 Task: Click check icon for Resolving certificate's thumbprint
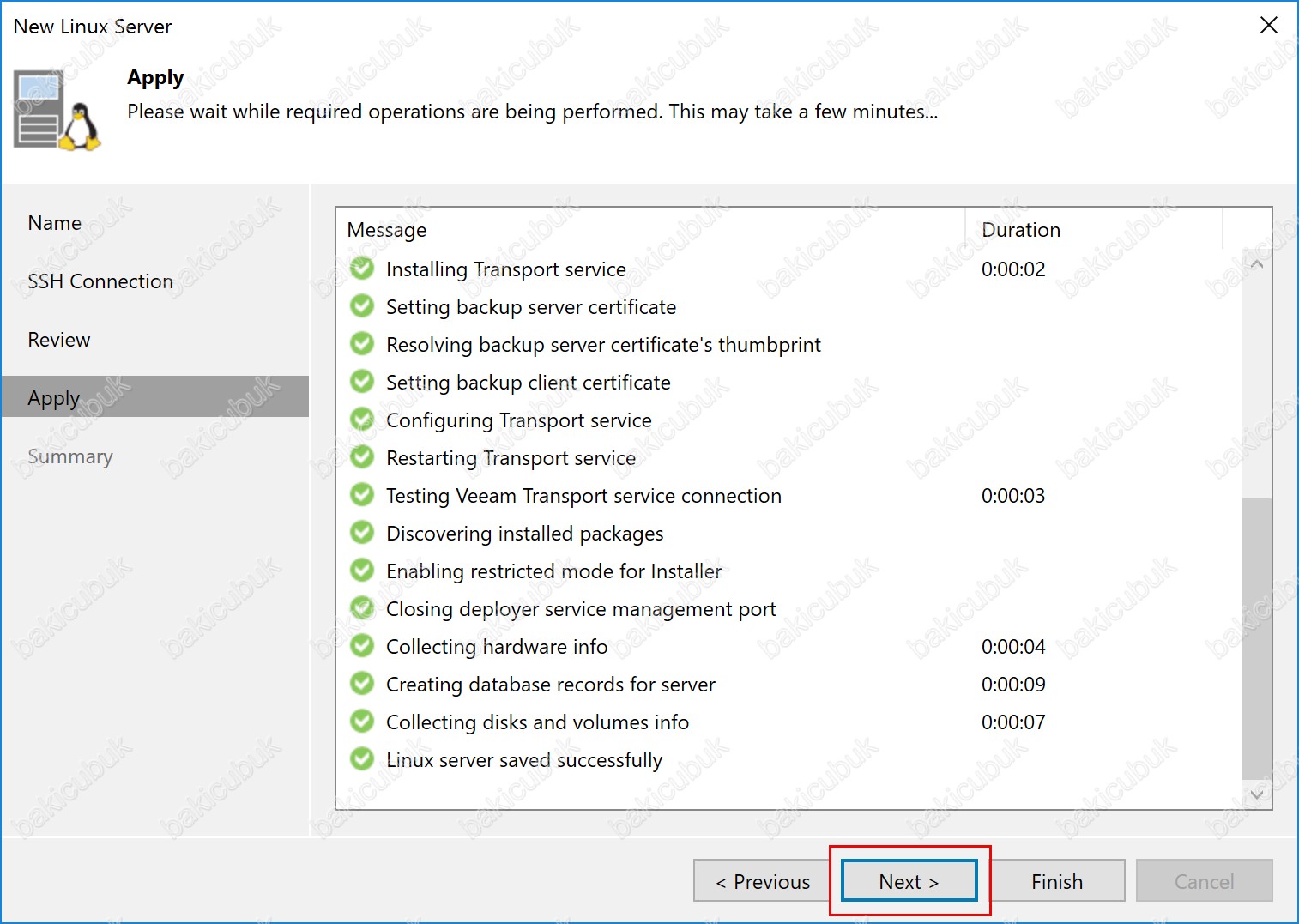point(362,344)
